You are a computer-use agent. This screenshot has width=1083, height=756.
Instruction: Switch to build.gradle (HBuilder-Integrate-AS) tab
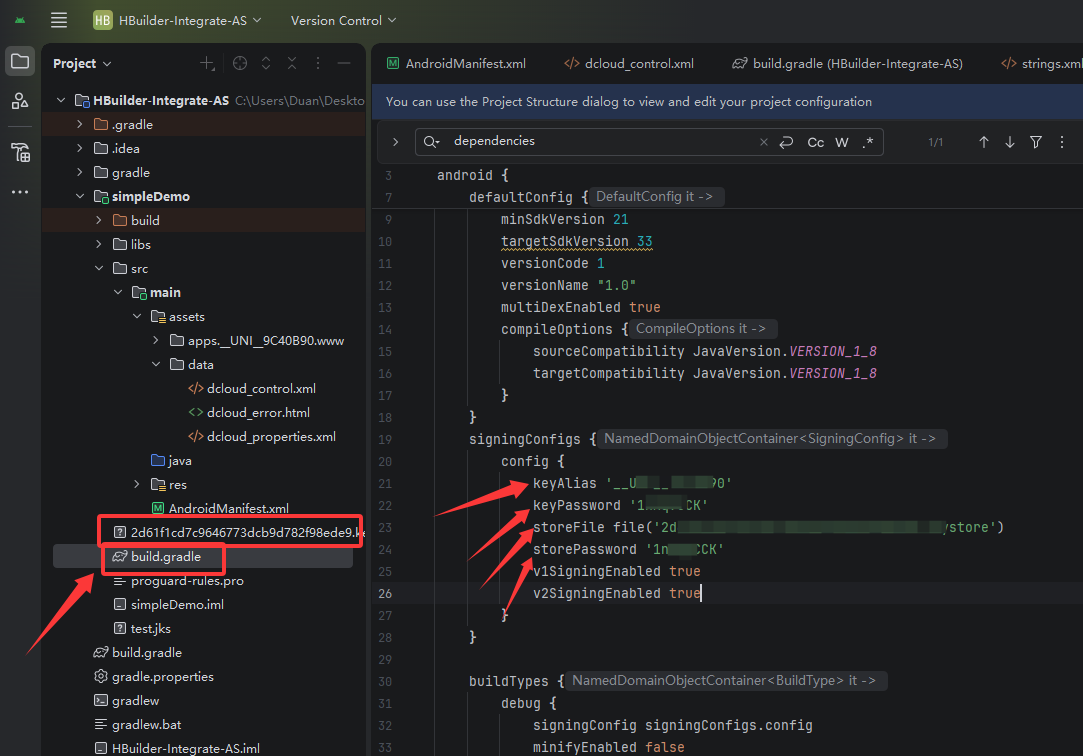(847, 64)
